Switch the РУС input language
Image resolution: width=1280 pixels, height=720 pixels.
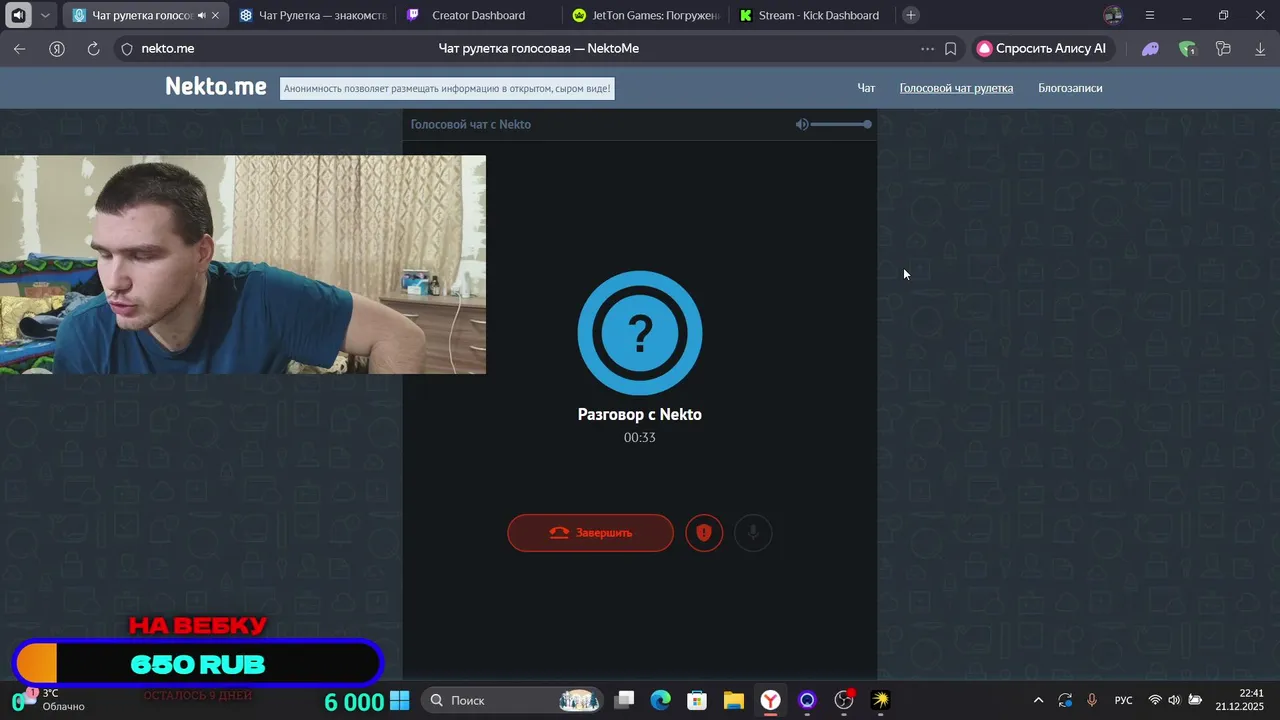pos(1124,700)
